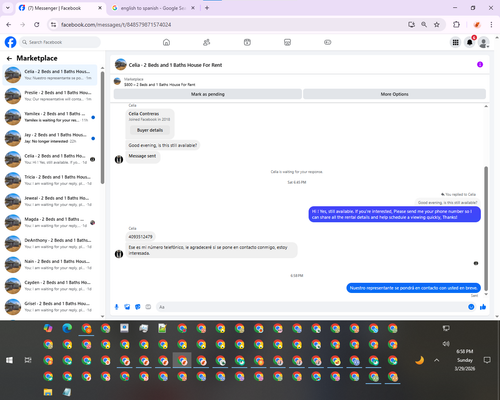Open Preslie 2 Beds conversation
The height and width of the screenshot is (400, 500).
[x=50, y=96]
